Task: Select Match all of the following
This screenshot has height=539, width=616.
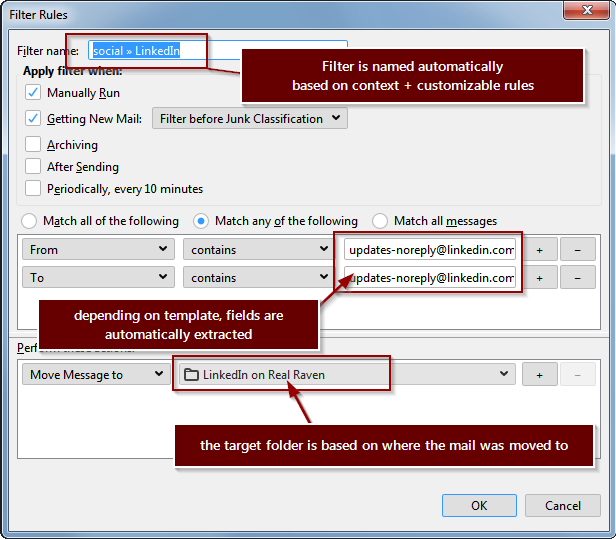Action: pos(29,221)
